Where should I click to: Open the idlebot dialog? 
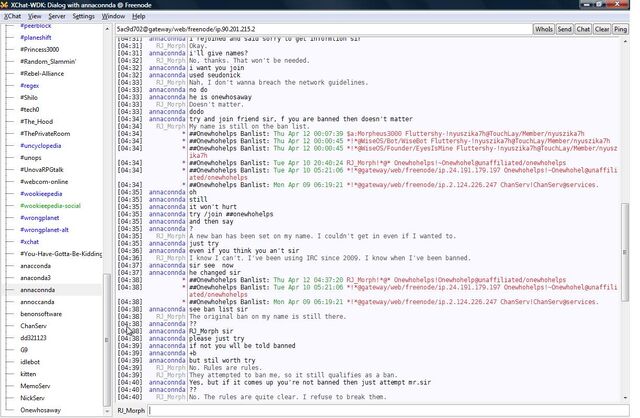pos(30,362)
